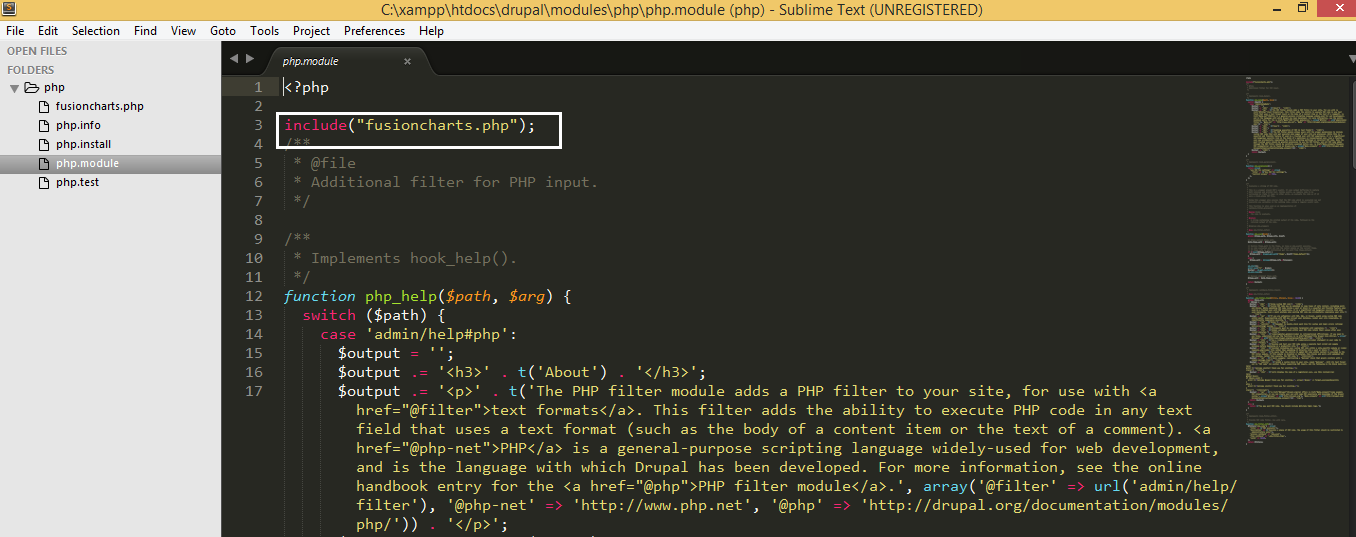Open the File menu
Viewport: 1356px width, 537px height.
point(15,31)
